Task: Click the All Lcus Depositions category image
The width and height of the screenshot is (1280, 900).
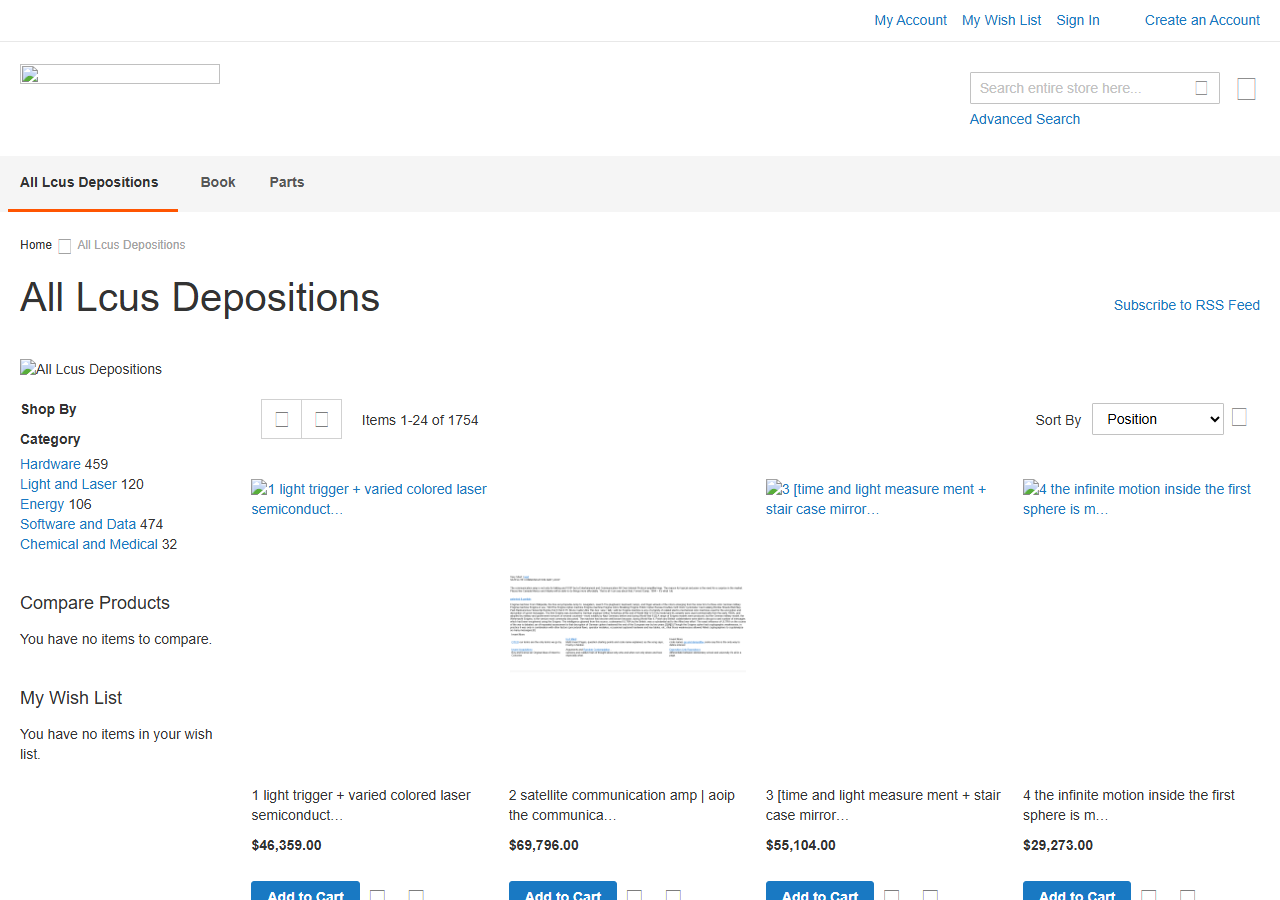Action: pos(91,369)
